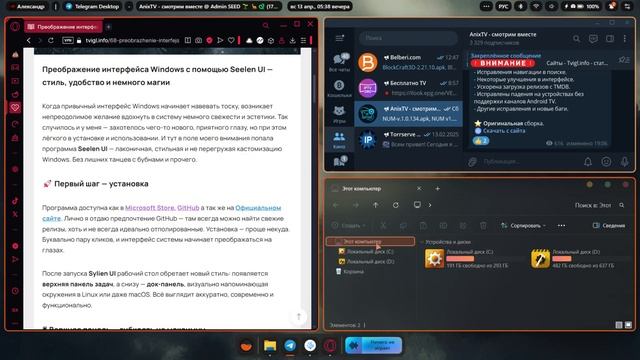
Task: Attach a file with paperclip icon
Action: click(473, 162)
